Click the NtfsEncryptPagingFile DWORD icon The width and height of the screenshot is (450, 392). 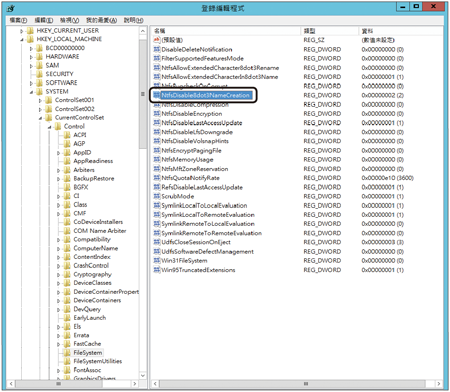(x=157, y=150)
